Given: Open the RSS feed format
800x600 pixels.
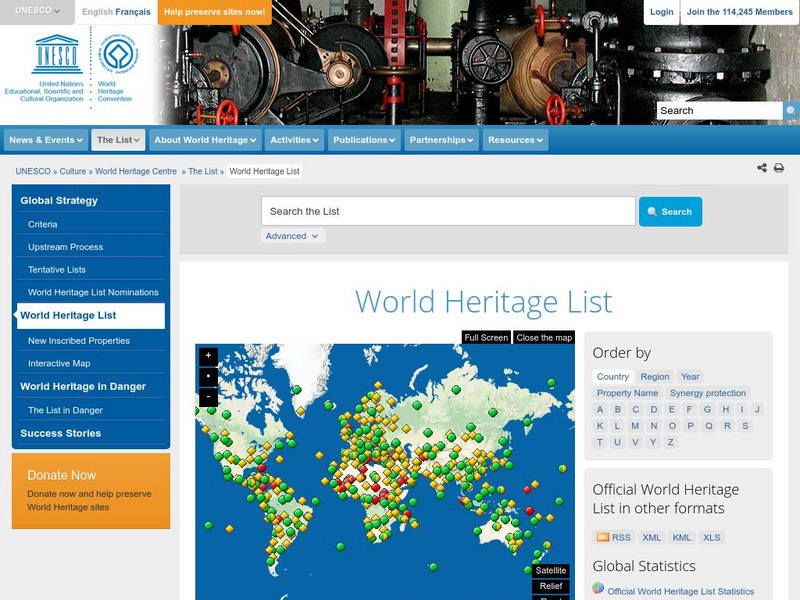Looking at the screenshot, I should pos(614,537).
